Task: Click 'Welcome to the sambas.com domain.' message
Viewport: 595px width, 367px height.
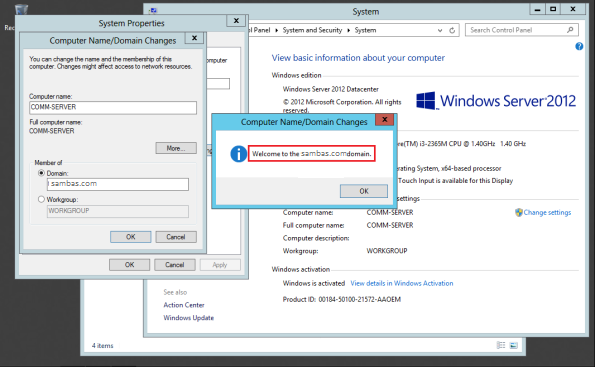Action: pyautogui.click(x=312, y=154)
